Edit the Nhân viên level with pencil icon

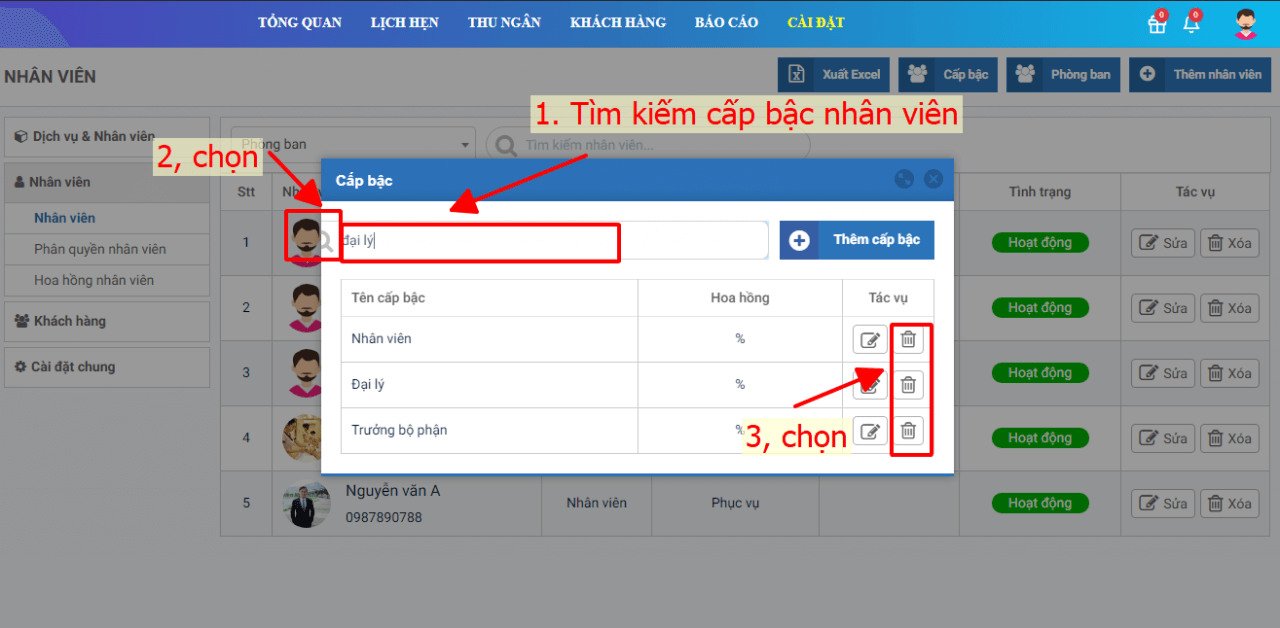870,339
